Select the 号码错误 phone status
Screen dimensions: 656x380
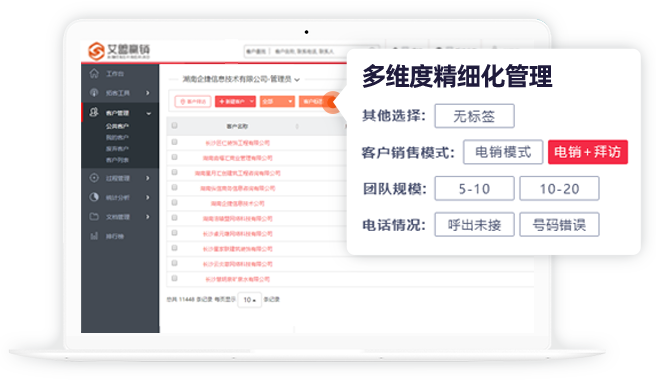coord(559,225)
